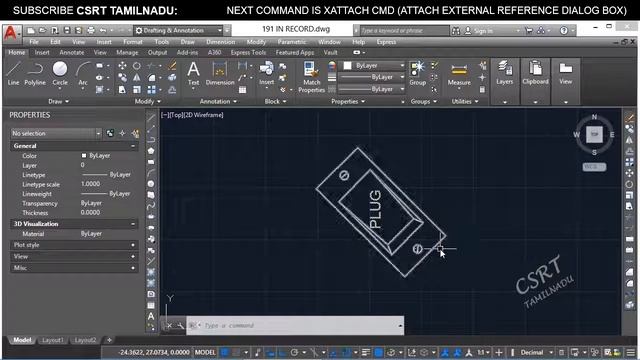Switch to the Layout1 tab

tap(53, 340)
